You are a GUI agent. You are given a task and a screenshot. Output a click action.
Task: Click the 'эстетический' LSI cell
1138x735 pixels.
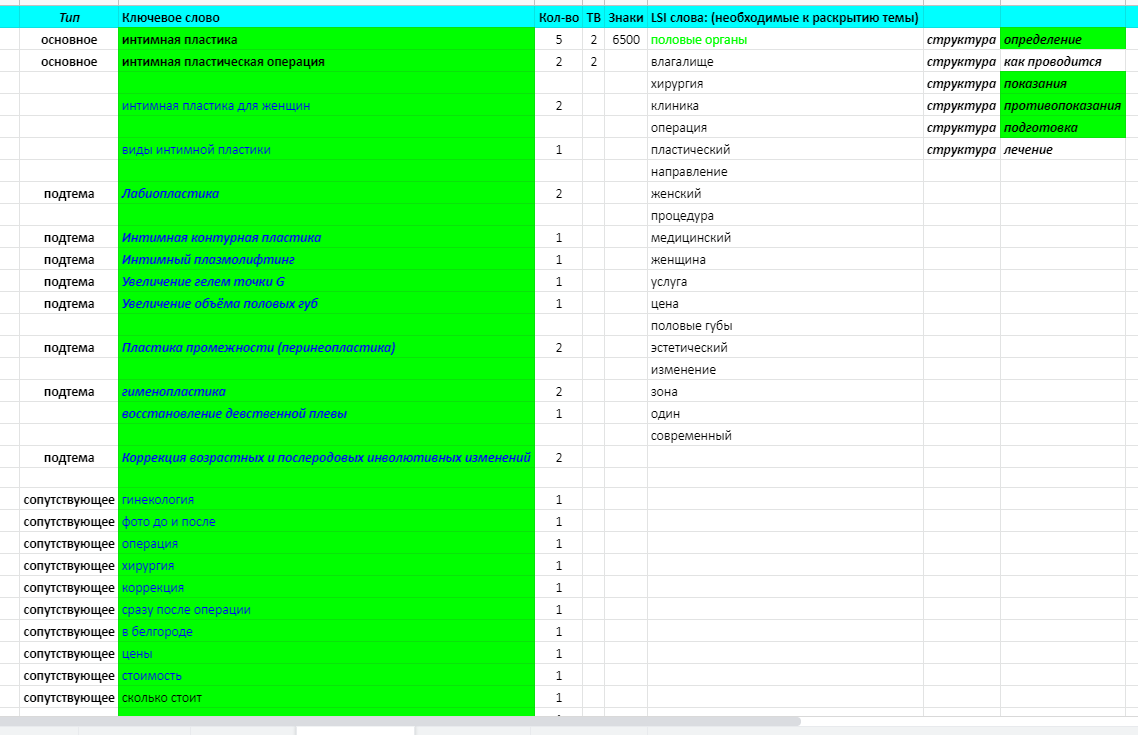tap(785, 348)
